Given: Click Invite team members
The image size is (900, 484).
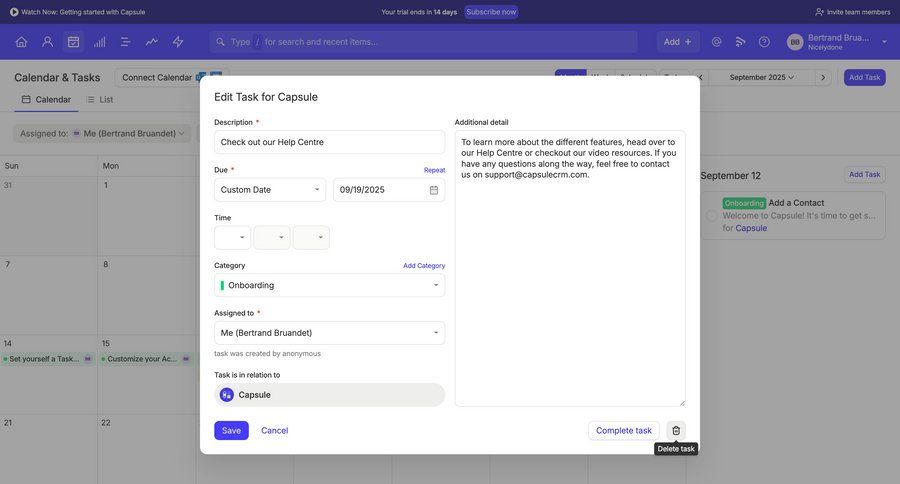Looking at the screenshot, I should pos(853,12).
